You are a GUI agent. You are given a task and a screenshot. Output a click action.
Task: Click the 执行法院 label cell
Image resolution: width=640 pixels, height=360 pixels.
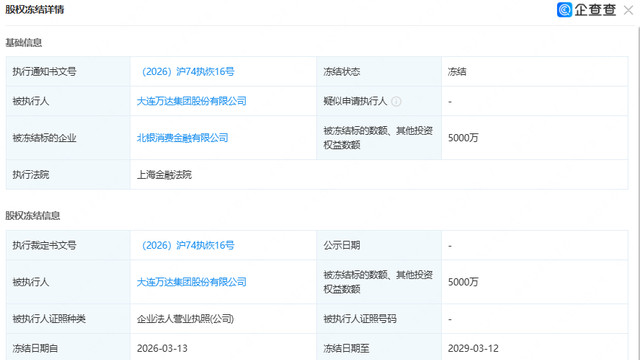(x=68, y=175)
